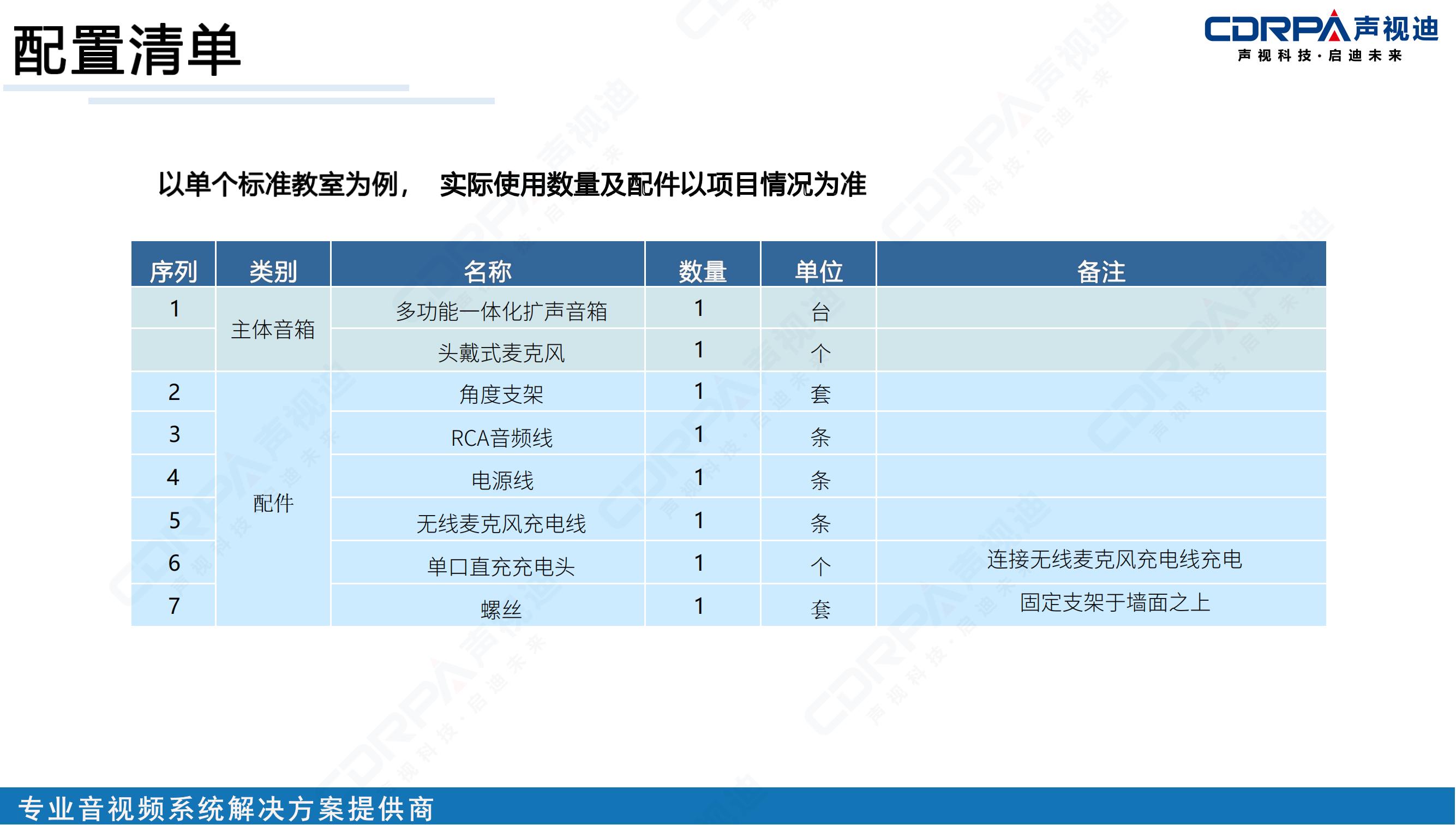
Task: Select the 序列 column header
Action: tap(174, 270)
